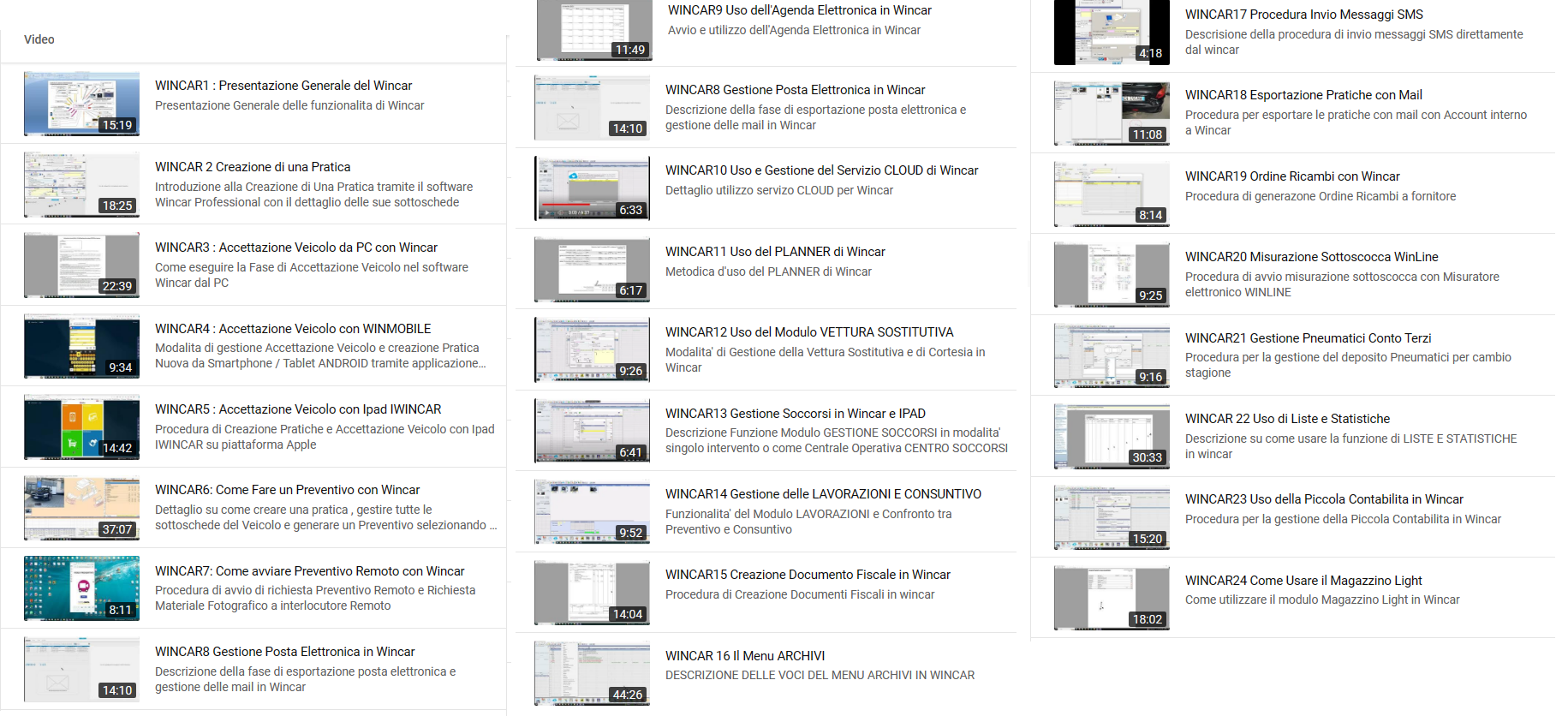This screenshot has width=1568, height=716.
Task: Open WINCAR20 Misurazione Sottoscocca thumbnail
Action: point(1112,275)
